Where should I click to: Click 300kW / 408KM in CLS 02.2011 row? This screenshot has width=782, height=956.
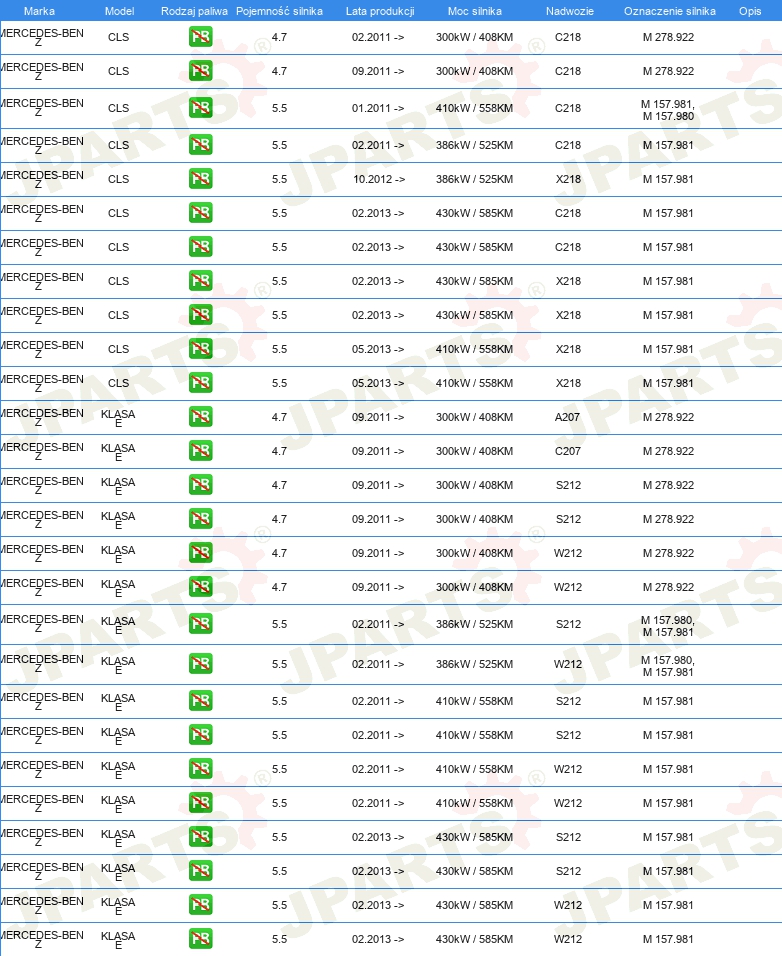coord(474,37)
